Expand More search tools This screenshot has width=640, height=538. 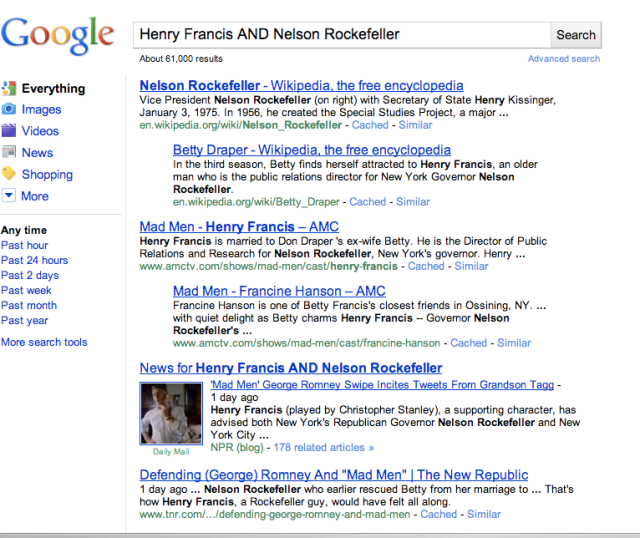click(44, 342)
